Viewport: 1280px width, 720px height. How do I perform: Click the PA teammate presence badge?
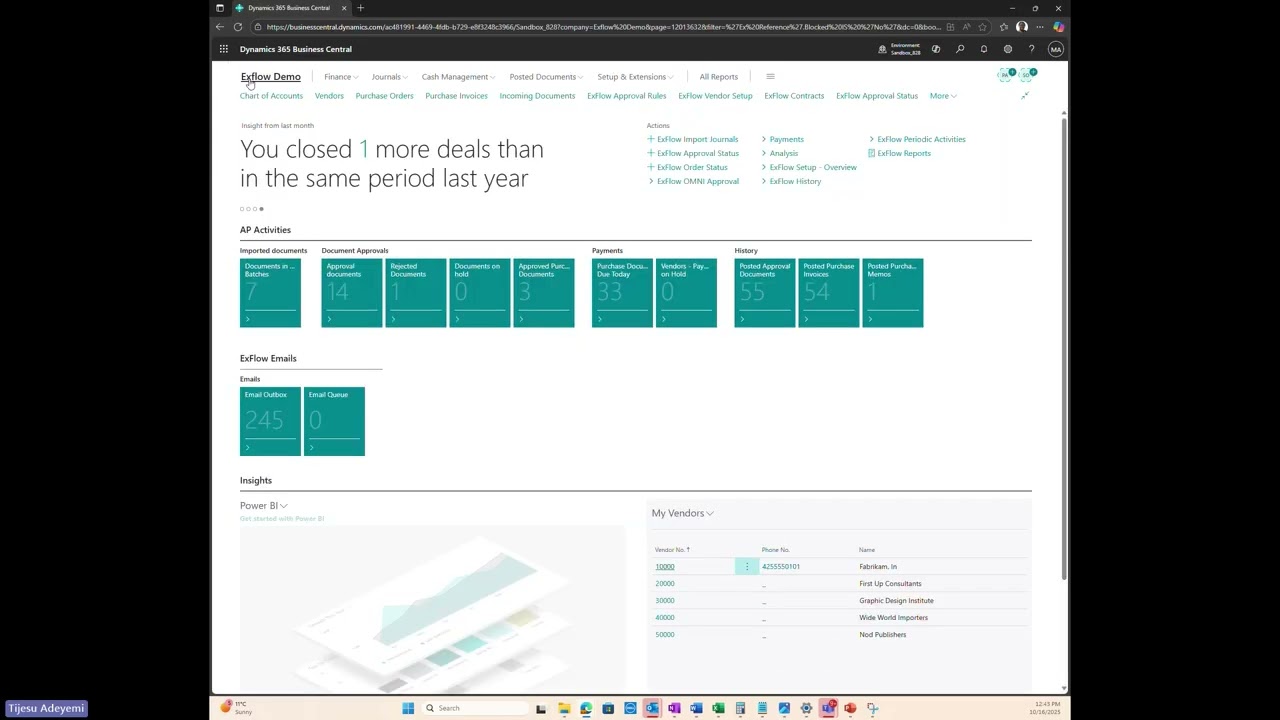1006,75
